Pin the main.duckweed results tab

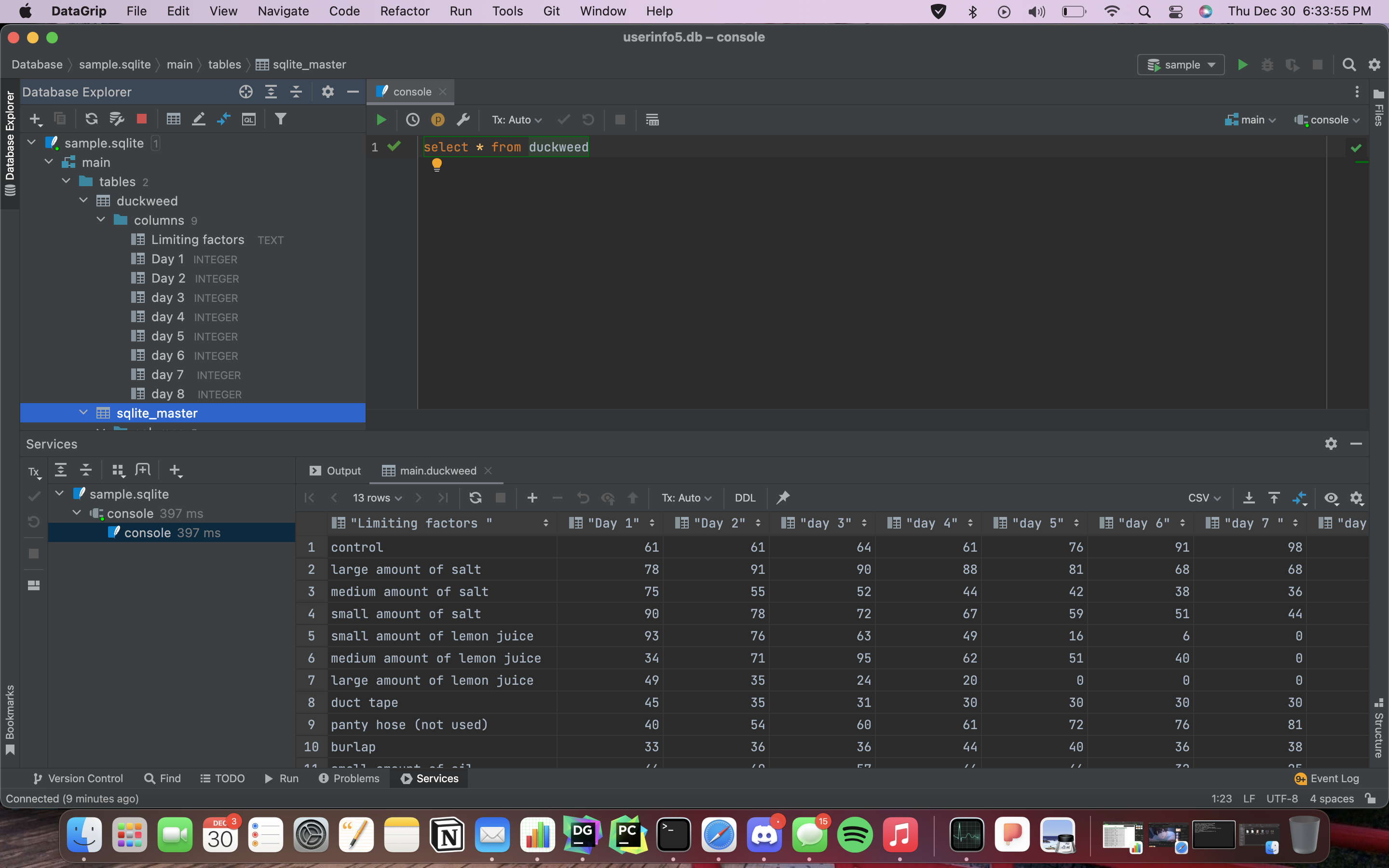[x=783, y=498]
